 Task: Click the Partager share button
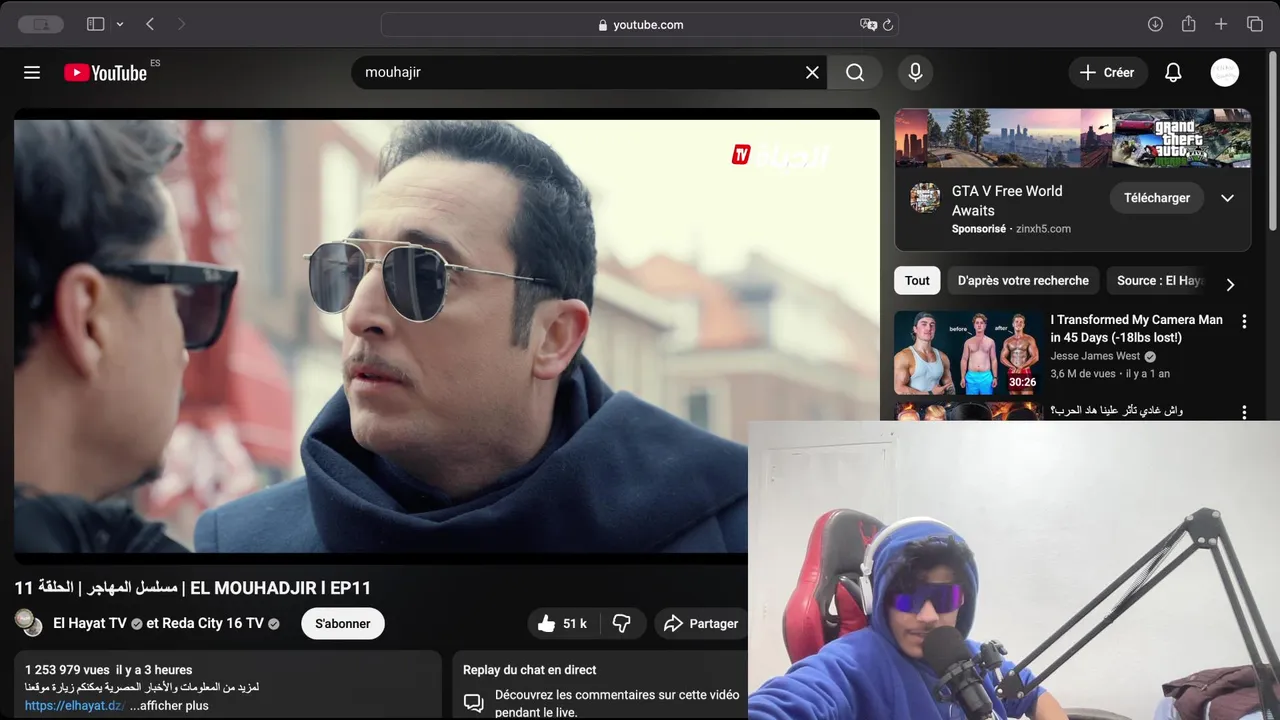click(x=701, y=623)
